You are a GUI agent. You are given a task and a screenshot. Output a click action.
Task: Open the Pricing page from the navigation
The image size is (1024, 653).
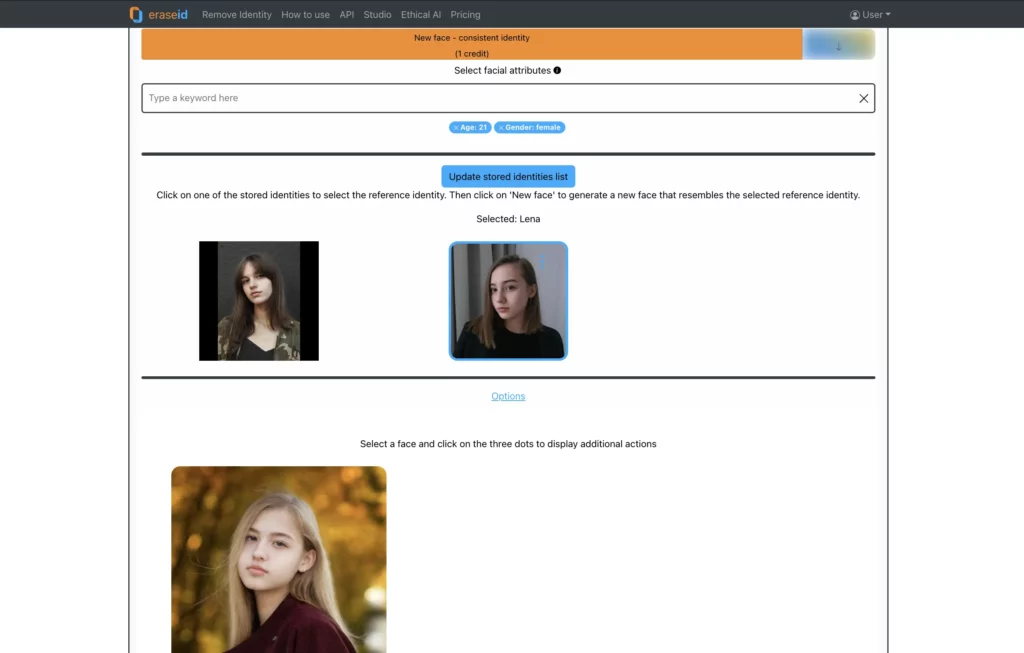(x=465, y=14)
